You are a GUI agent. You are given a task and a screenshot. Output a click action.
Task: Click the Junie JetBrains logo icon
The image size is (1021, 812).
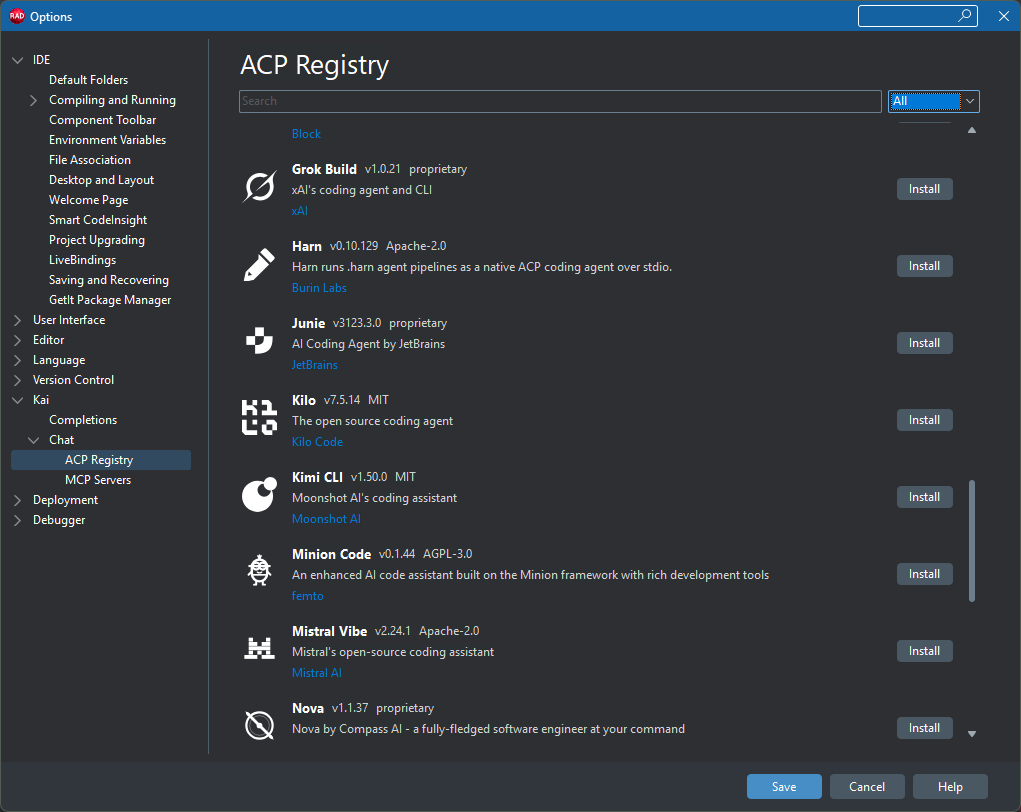pyautogui.click(x=259, y=341)
